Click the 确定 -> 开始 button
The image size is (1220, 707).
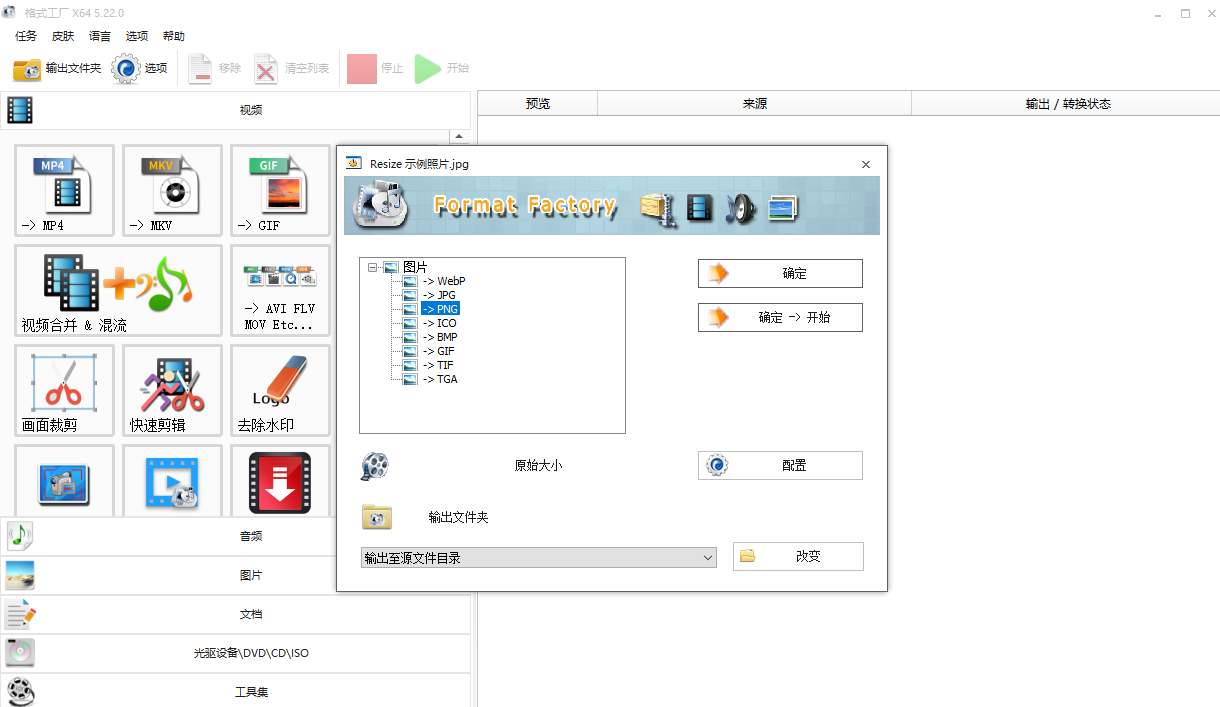(780, 317)
